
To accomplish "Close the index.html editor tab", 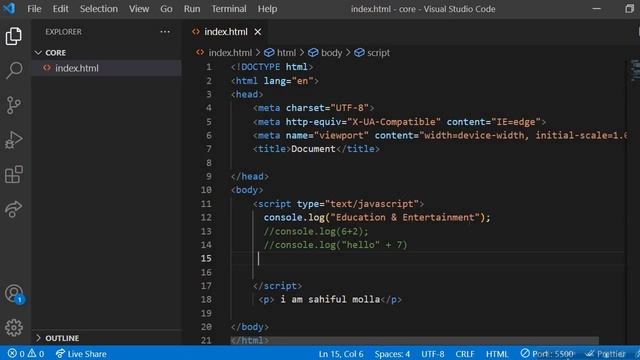I will coord(258,31).
